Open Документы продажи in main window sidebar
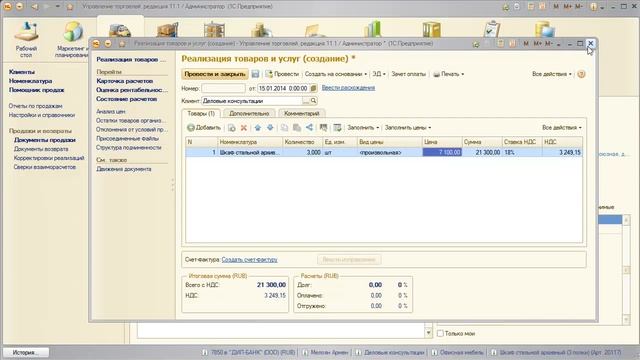The image size is (640, 360). (45, 140)
